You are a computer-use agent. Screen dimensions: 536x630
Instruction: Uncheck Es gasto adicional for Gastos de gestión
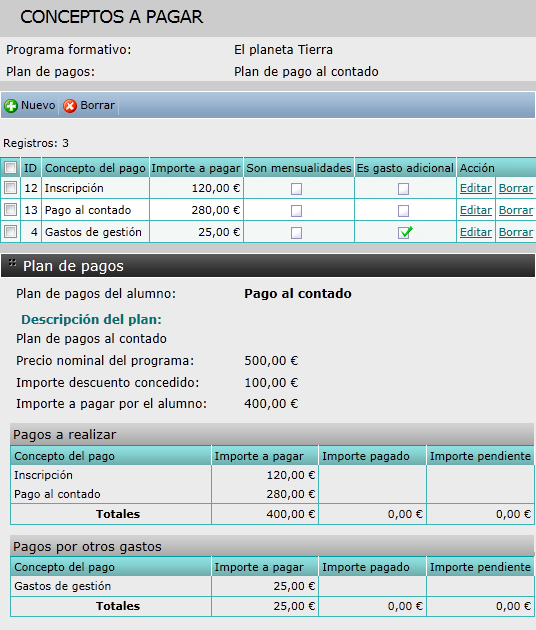[404, 232]
